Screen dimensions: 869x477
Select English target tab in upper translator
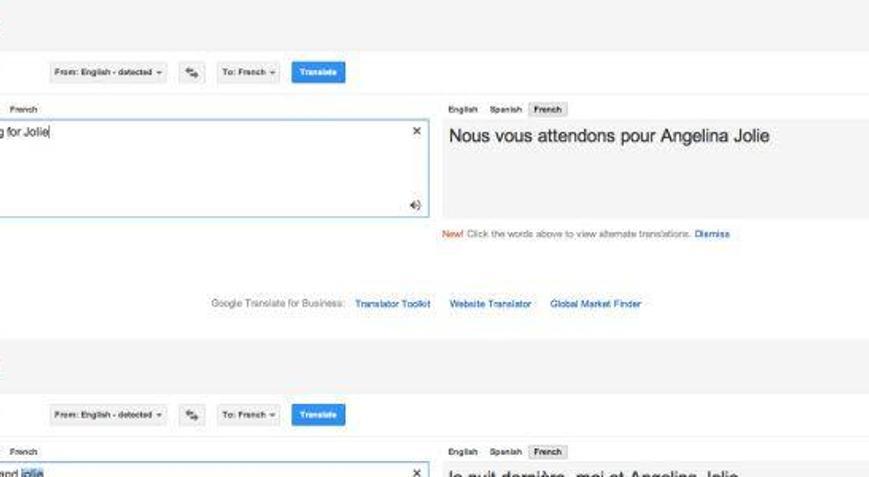click(x=463, y=109)
